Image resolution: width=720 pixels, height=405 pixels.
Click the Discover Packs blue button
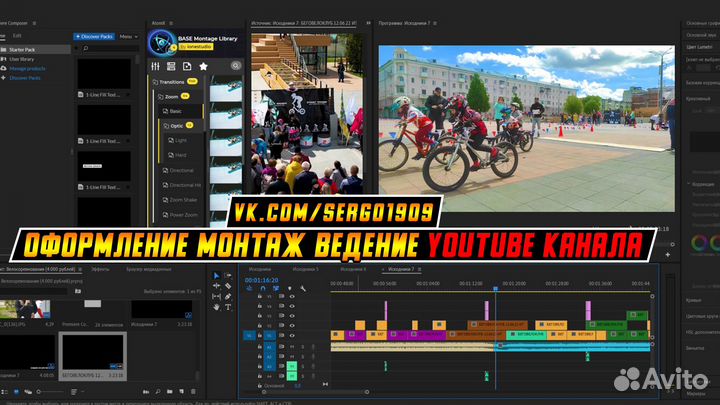(94, 36)
